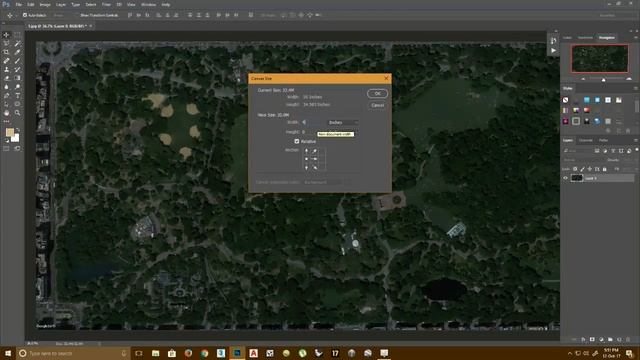This screenshot has width=640, height=360.
Task: Select the Eyedropper tool
Action: click(17, 52)
